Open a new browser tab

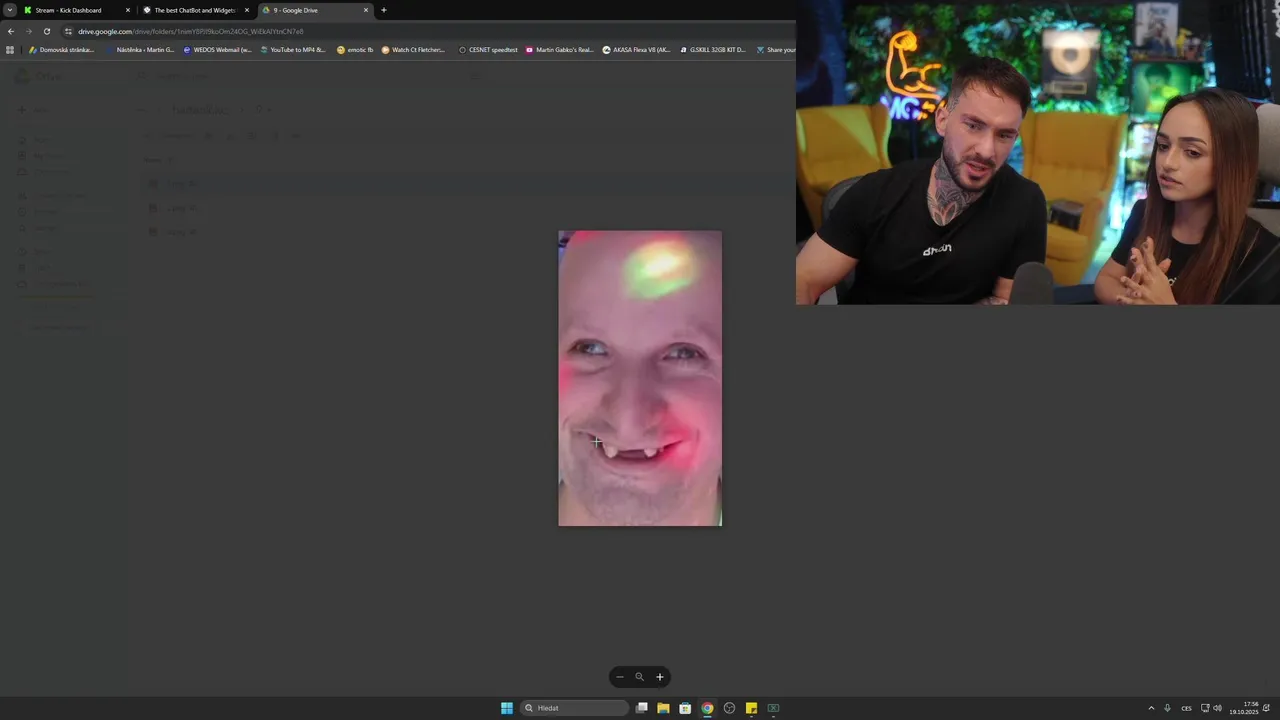[384, 10]
